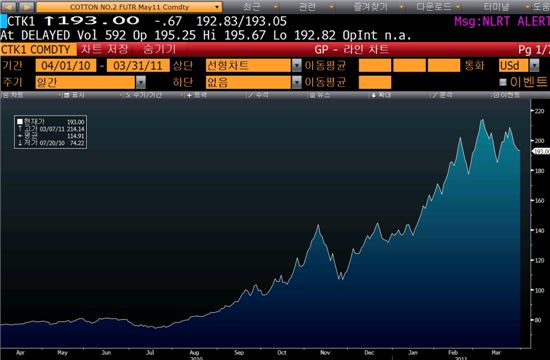Open the 관련 (Related) menu
Image resolution: width=550 pixels, height=360 pixels.
(308, 7)
